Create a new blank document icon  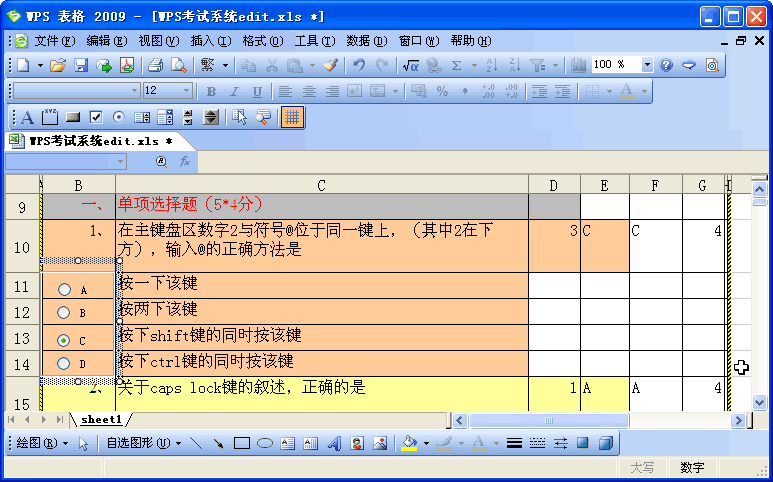tap(23, 65)
